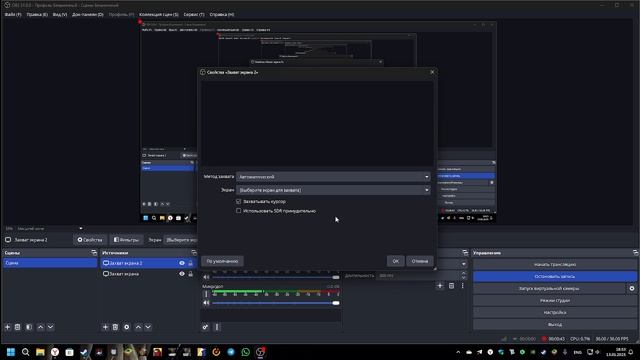This screenshot has width=640, height=360.
Task: Click Остановить запись button
Action: pos(555,276)
